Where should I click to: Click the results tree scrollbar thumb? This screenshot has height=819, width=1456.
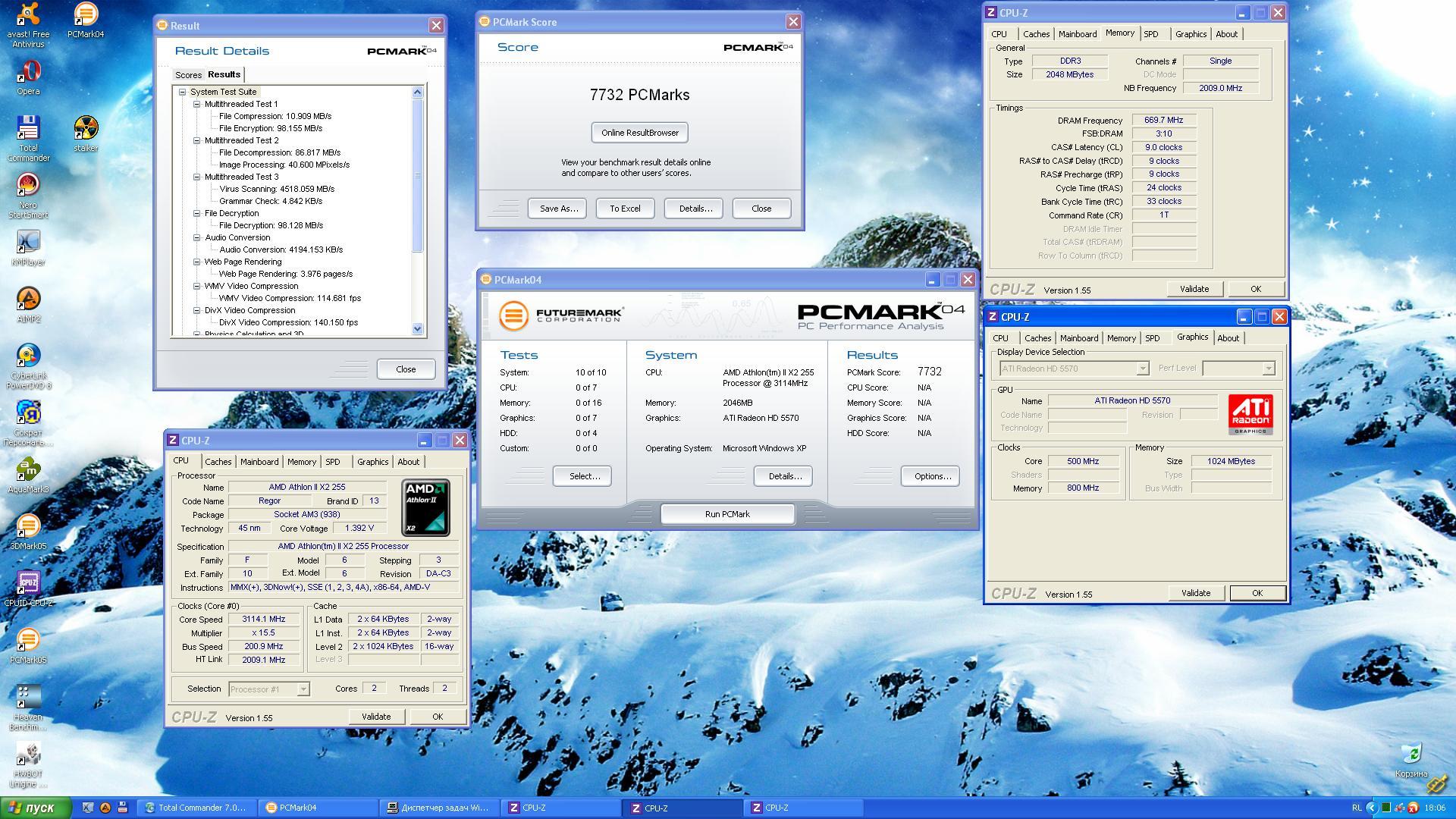[417, 175]
